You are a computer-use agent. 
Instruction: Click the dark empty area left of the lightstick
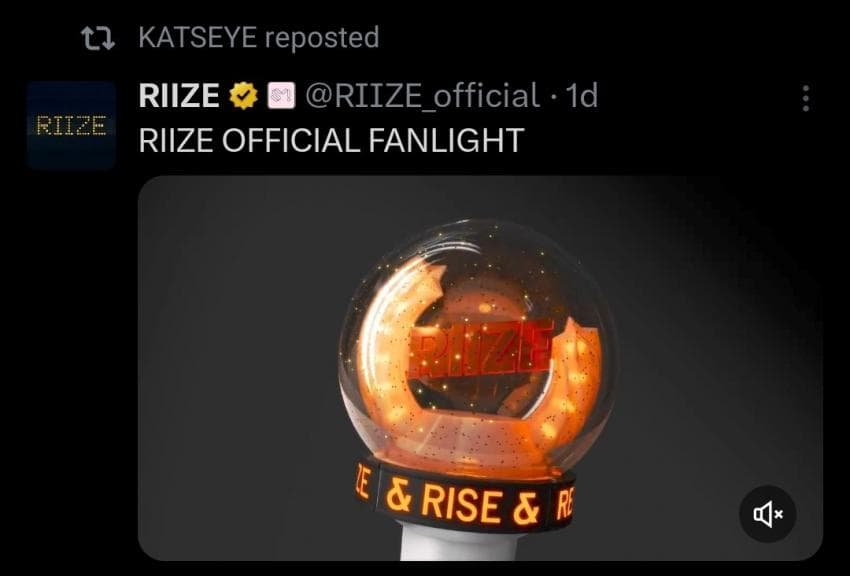pyautogui.click(x=239, y=368)
